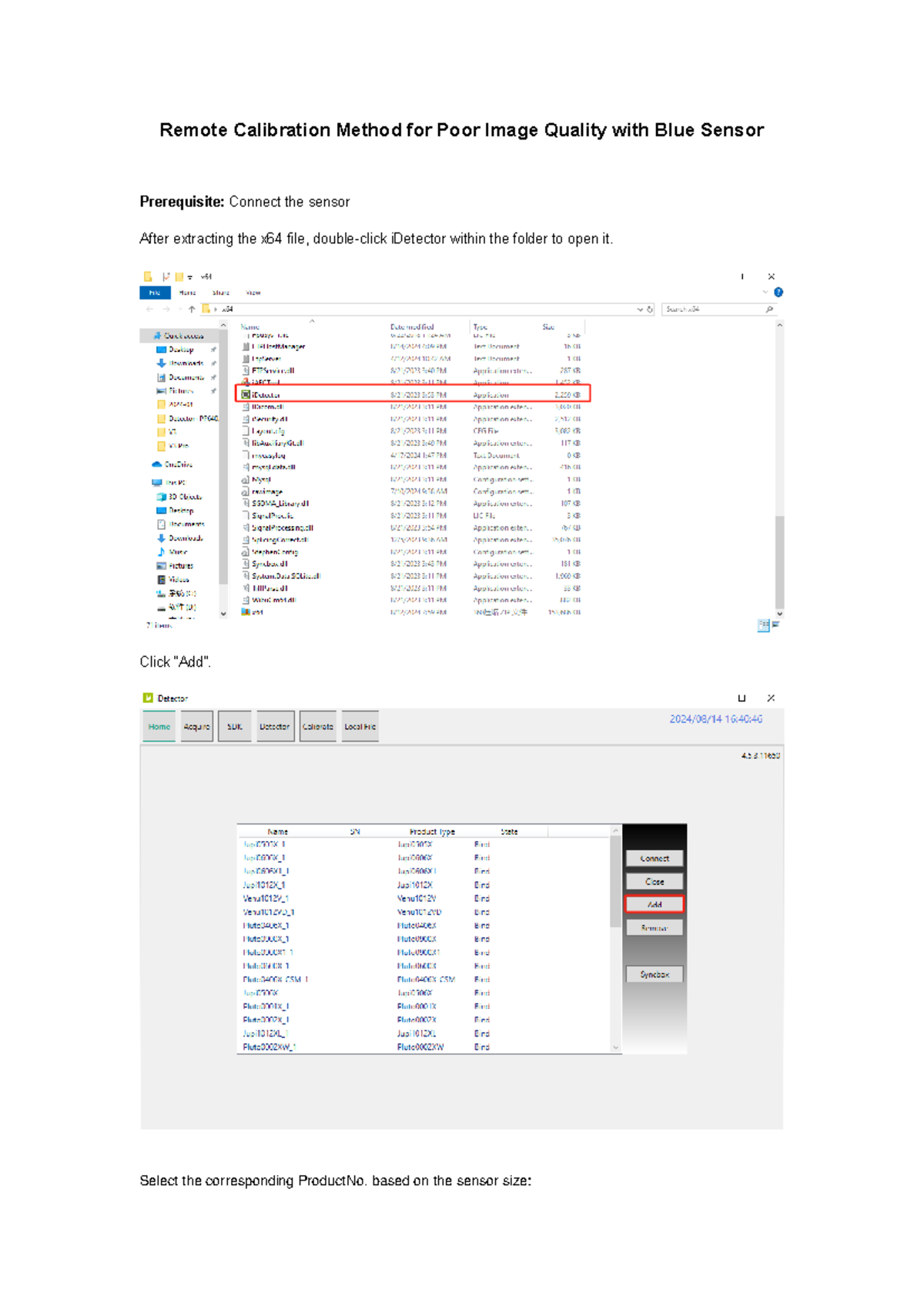Open the address bar history dropdown
The height and width of the screenshot is (1306, 924).
[640, 310]
